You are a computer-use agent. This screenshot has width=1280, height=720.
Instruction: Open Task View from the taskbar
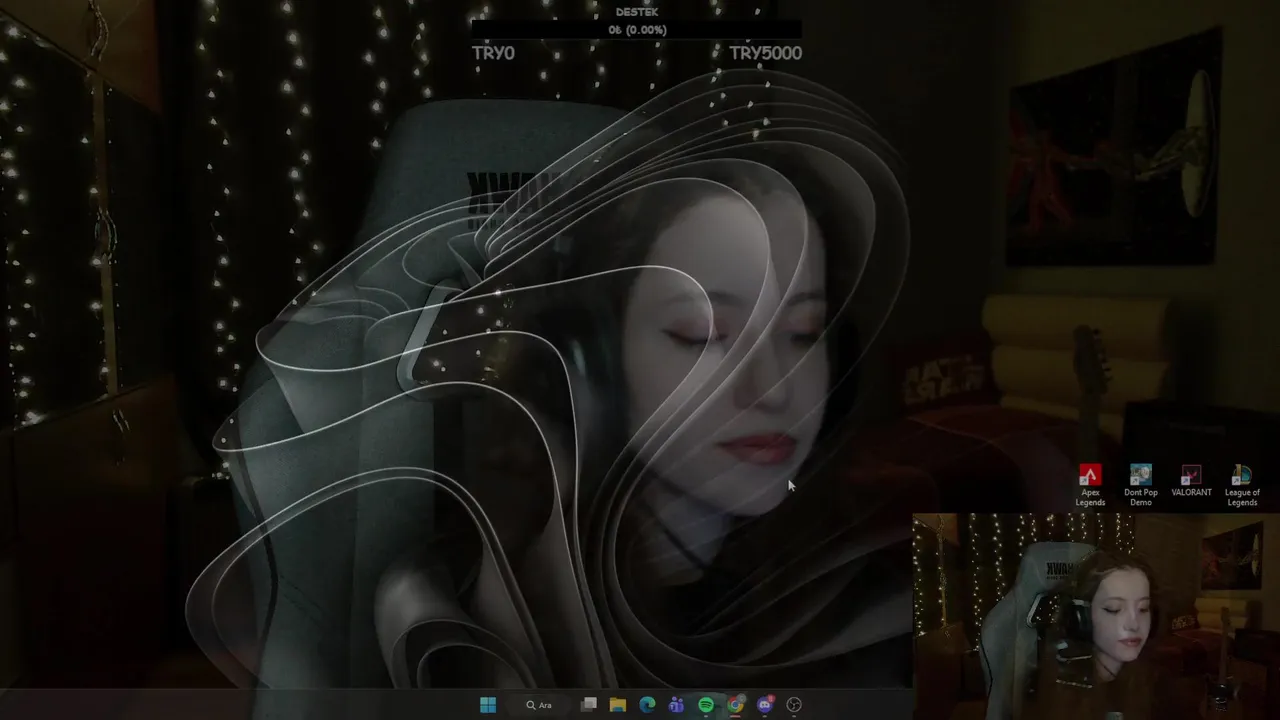pyautogui.click(x=589, y=705)
